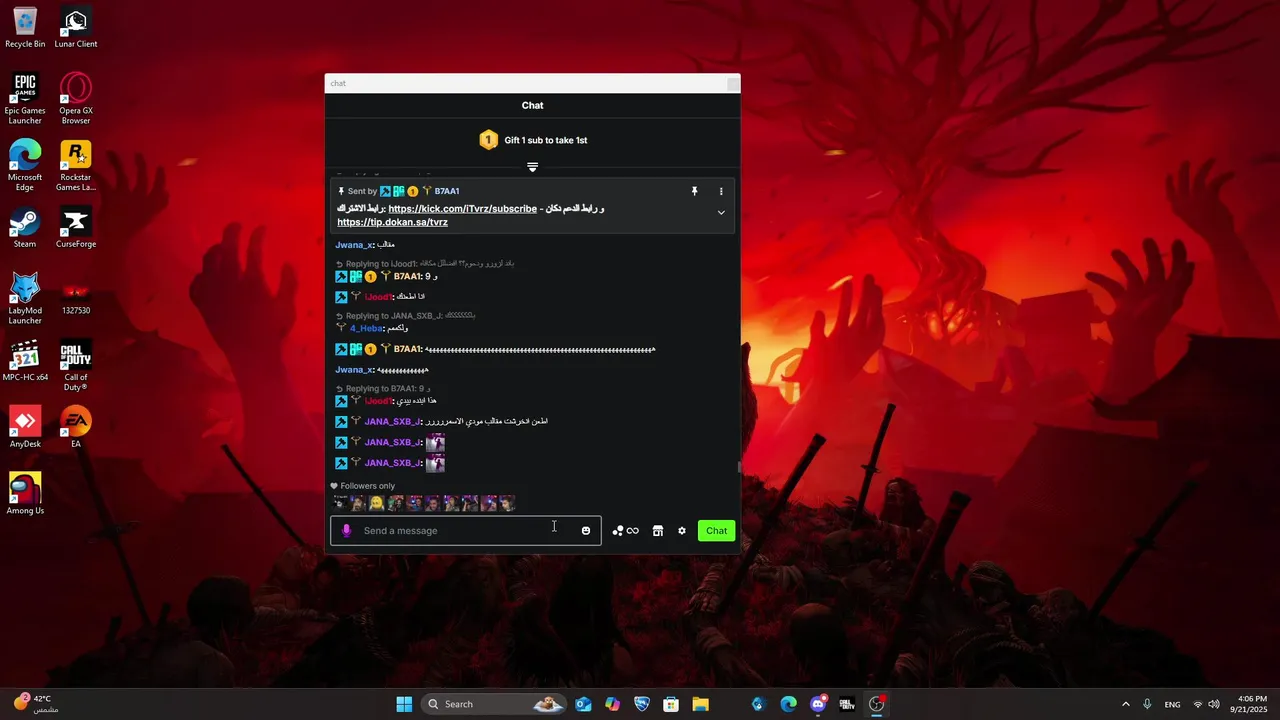
Task: Select Rockstar Games Launcher desktop icon
Action: click(76, 165)
